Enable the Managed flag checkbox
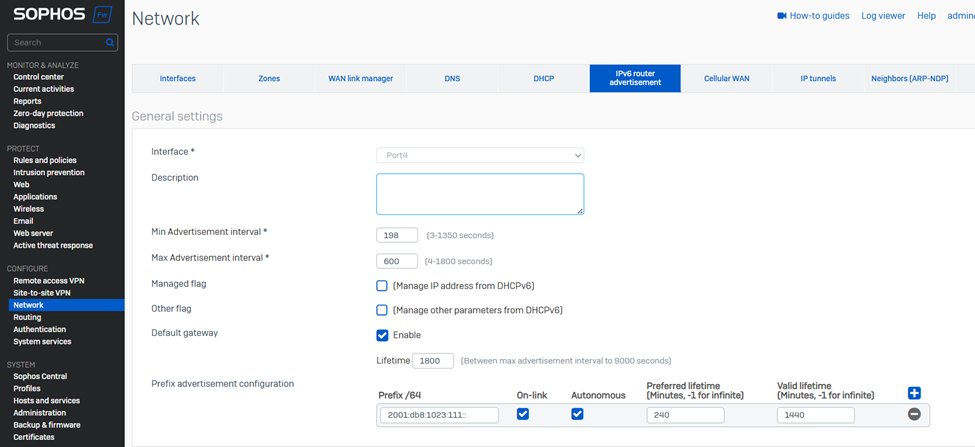 (x=382, y=286)
